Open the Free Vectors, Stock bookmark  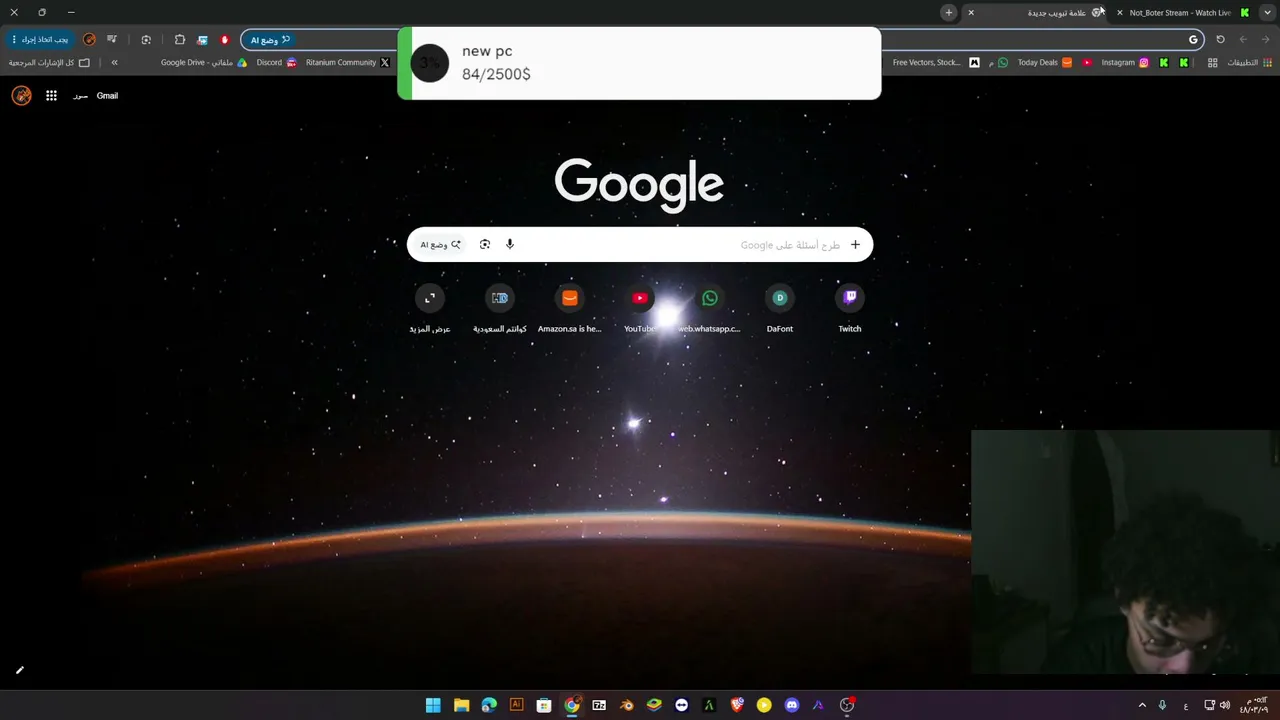tap(936, 62)
